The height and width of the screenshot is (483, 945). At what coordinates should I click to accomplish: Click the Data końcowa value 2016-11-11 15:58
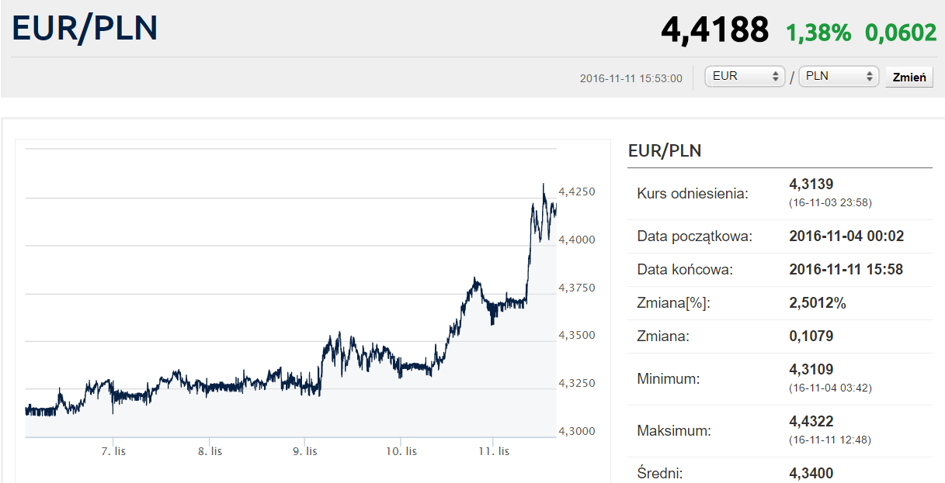[844, 270]
